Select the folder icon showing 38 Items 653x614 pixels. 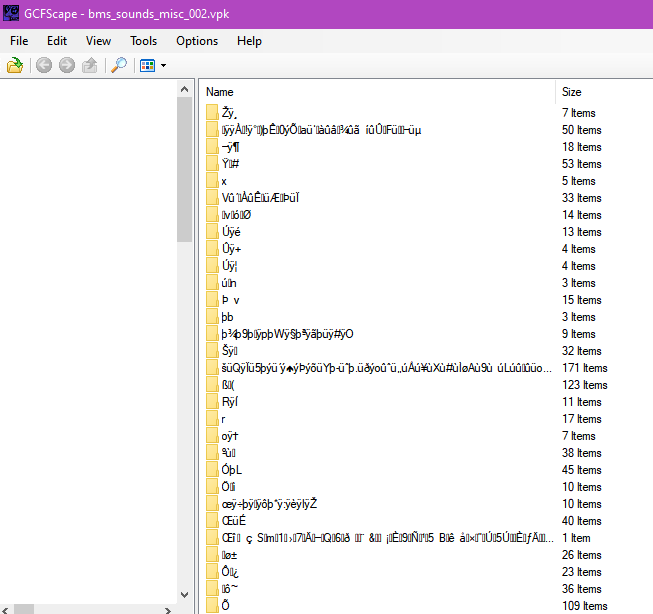coord(212,453)
